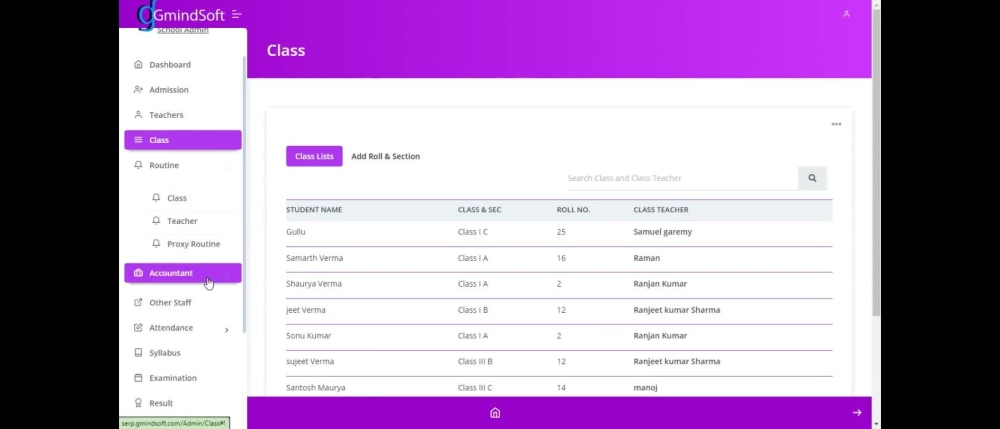Click the STUDENT NAME column header
The image size is (1000, 429).
[x=314, y=210]
